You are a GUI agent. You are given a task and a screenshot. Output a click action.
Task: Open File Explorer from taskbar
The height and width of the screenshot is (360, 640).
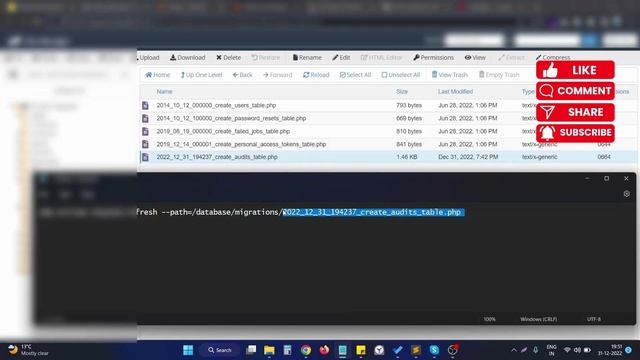269,350
